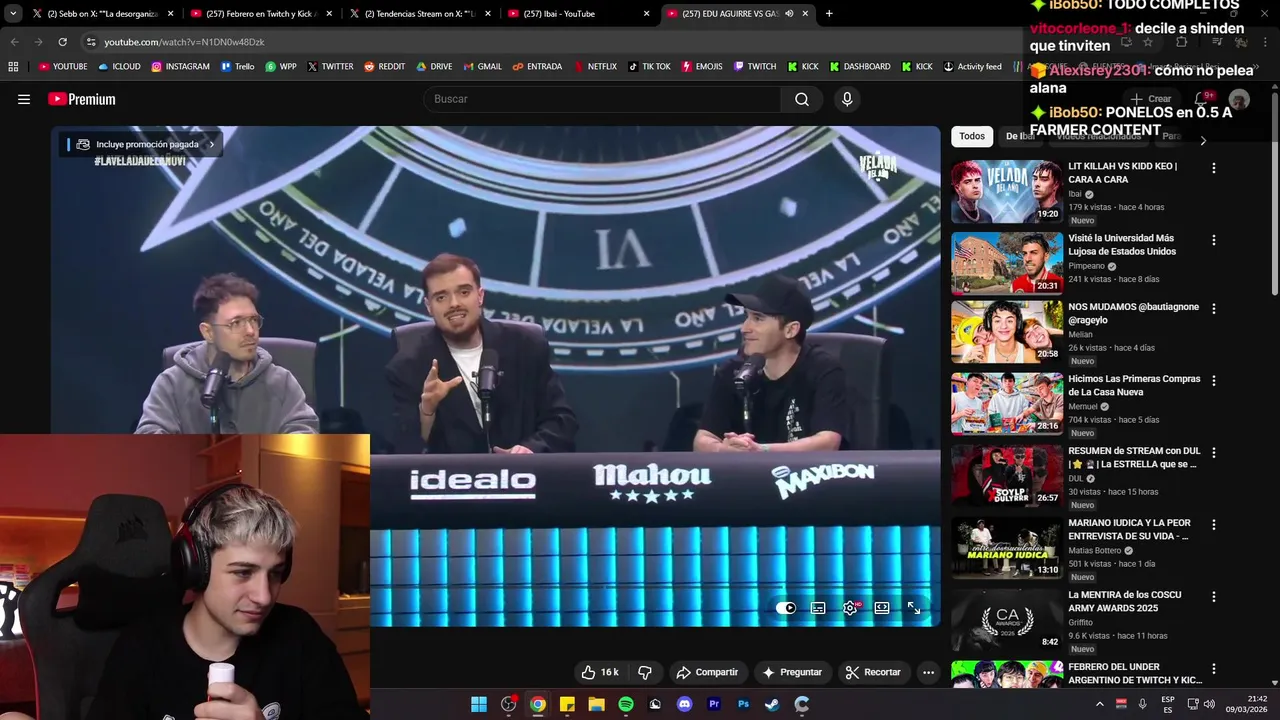Click the search magnifier button
This screenshot has width=1280, height=720.
[x=802, y=99]
